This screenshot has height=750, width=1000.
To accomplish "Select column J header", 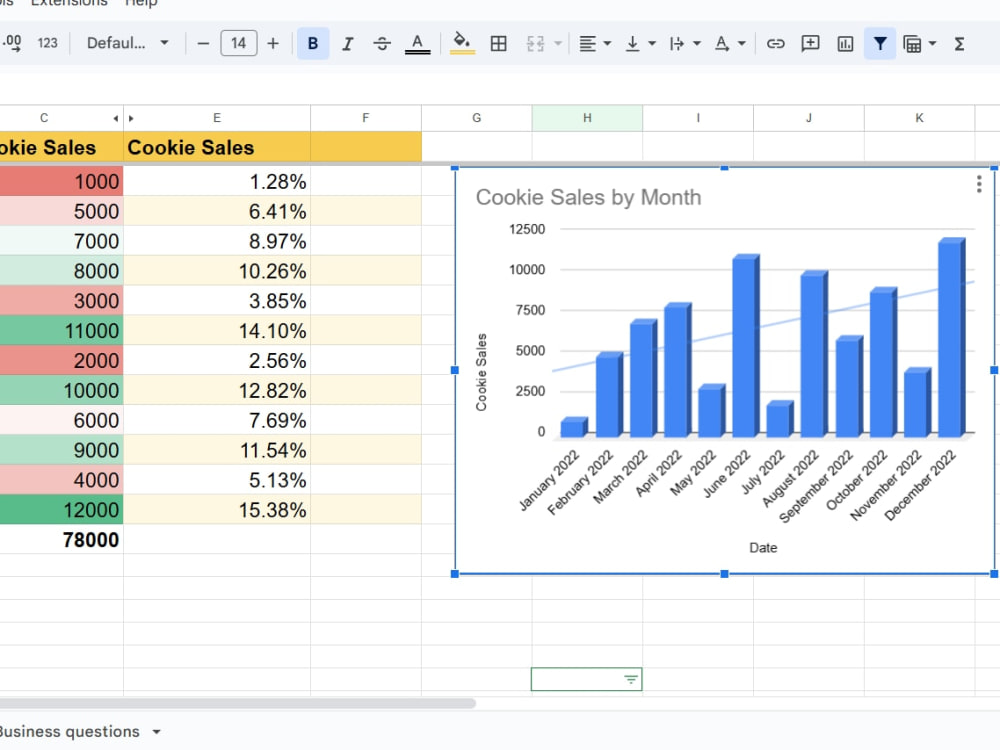I will tap(809, 118).
